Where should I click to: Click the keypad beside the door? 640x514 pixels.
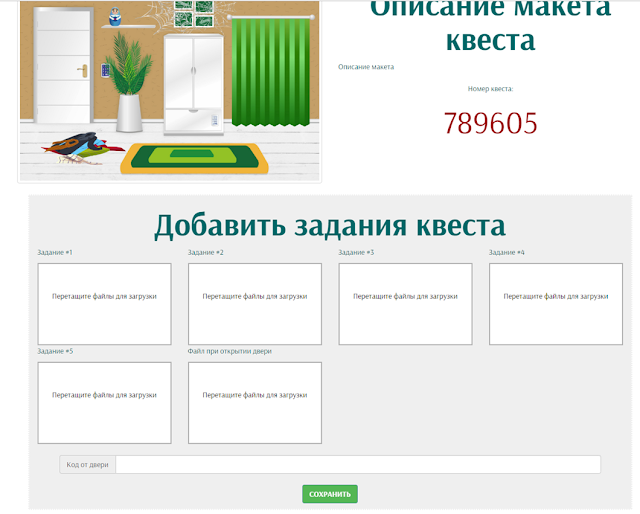(105, 71)
